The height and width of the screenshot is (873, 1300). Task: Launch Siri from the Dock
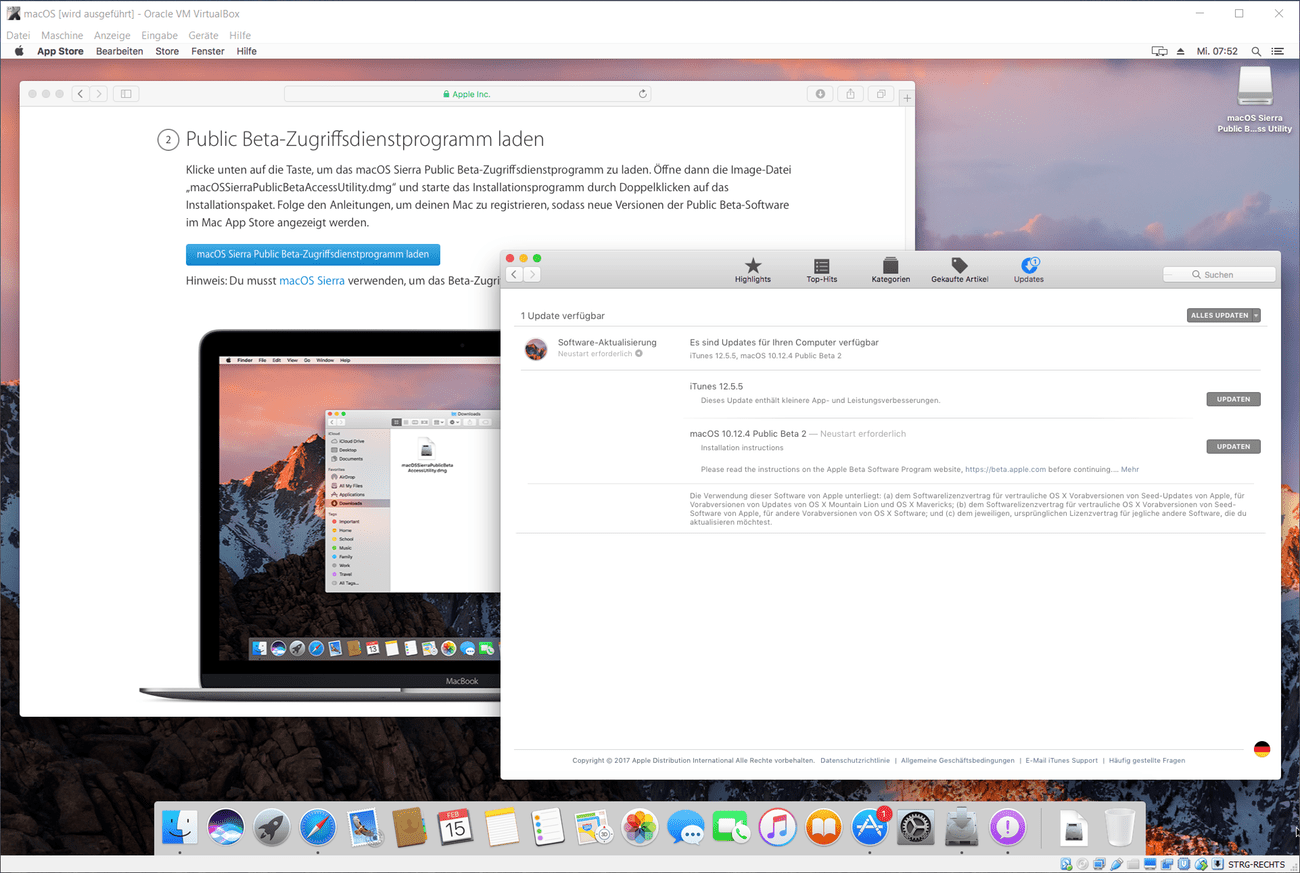tap(226, 827)
